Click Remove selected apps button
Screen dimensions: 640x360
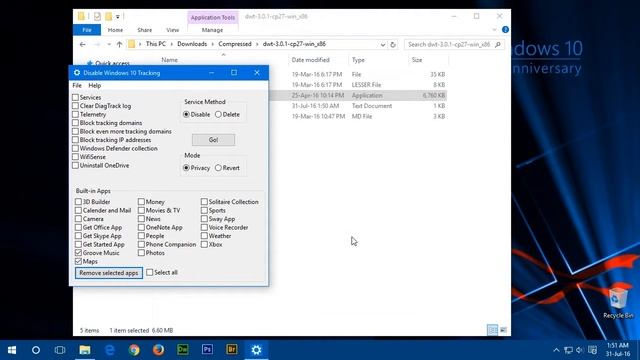109,273
